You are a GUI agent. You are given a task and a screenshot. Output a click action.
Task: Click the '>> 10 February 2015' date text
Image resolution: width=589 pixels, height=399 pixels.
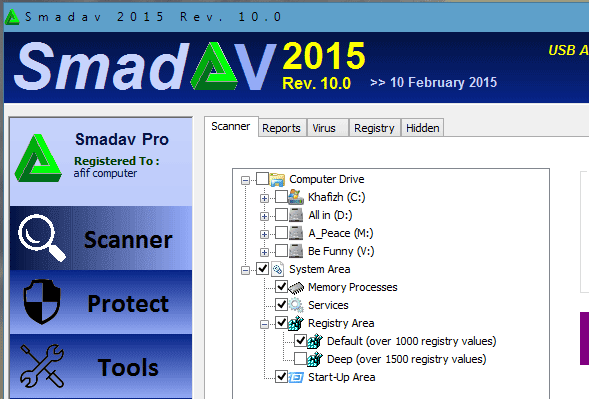(433, 82)
